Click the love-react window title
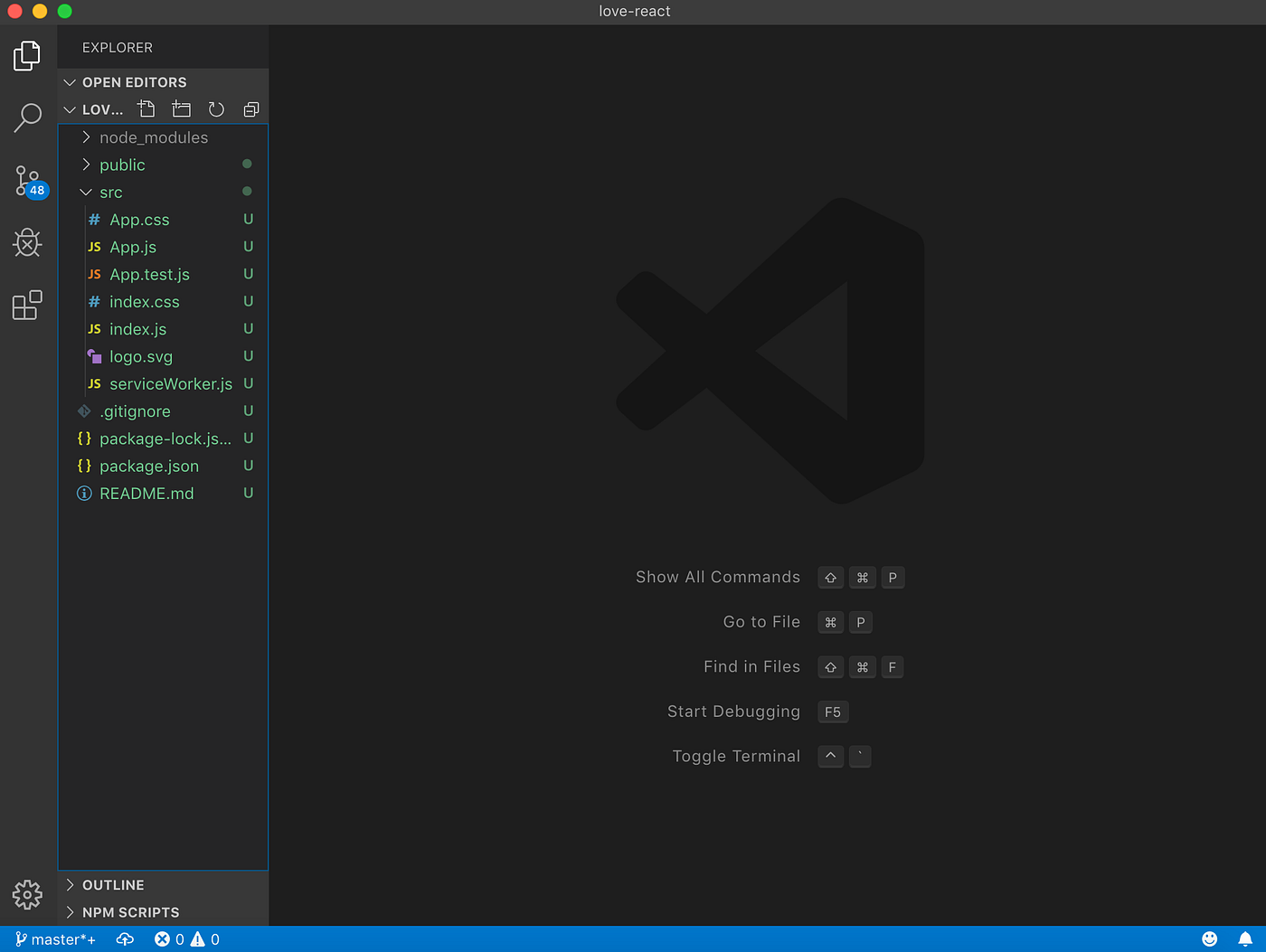This screenshot has height=952, width=1266. click(x=635, y=11)
